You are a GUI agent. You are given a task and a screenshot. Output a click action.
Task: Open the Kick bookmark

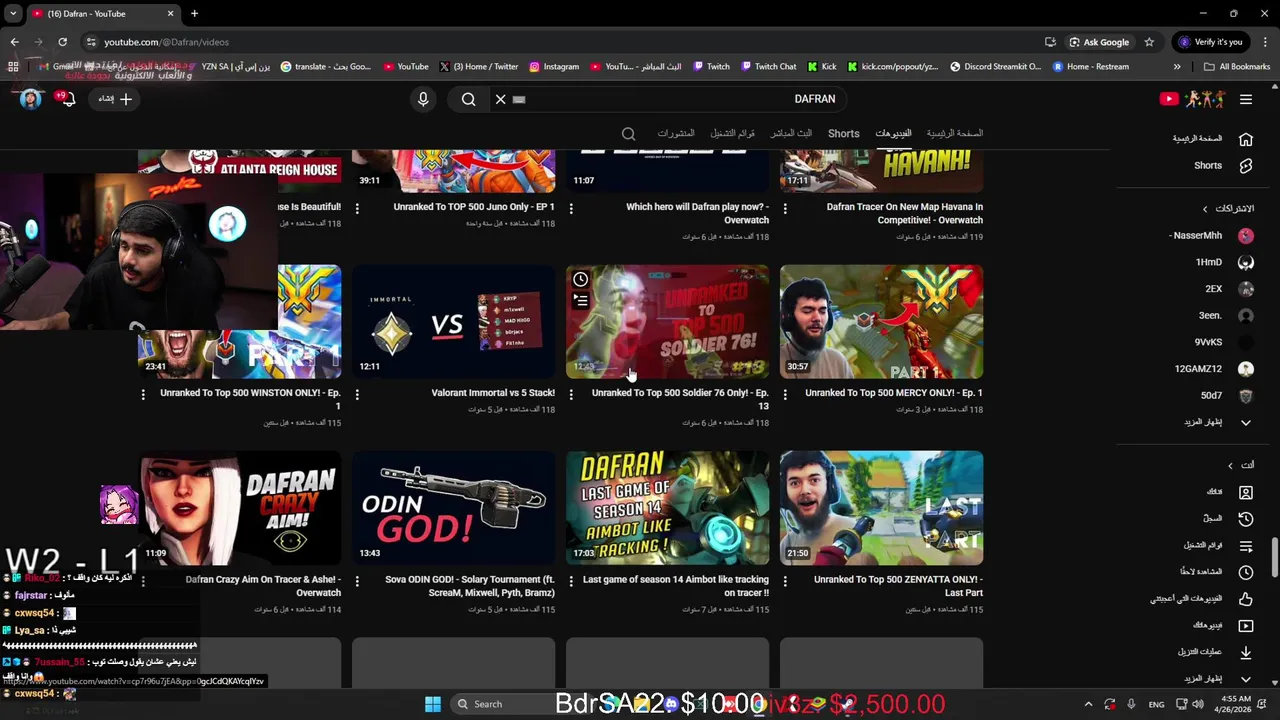click(822, 67)
